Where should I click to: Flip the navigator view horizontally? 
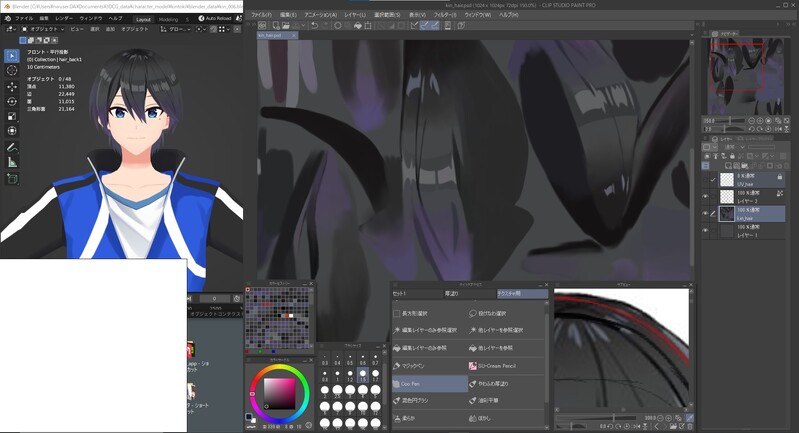tap(778, 129)
